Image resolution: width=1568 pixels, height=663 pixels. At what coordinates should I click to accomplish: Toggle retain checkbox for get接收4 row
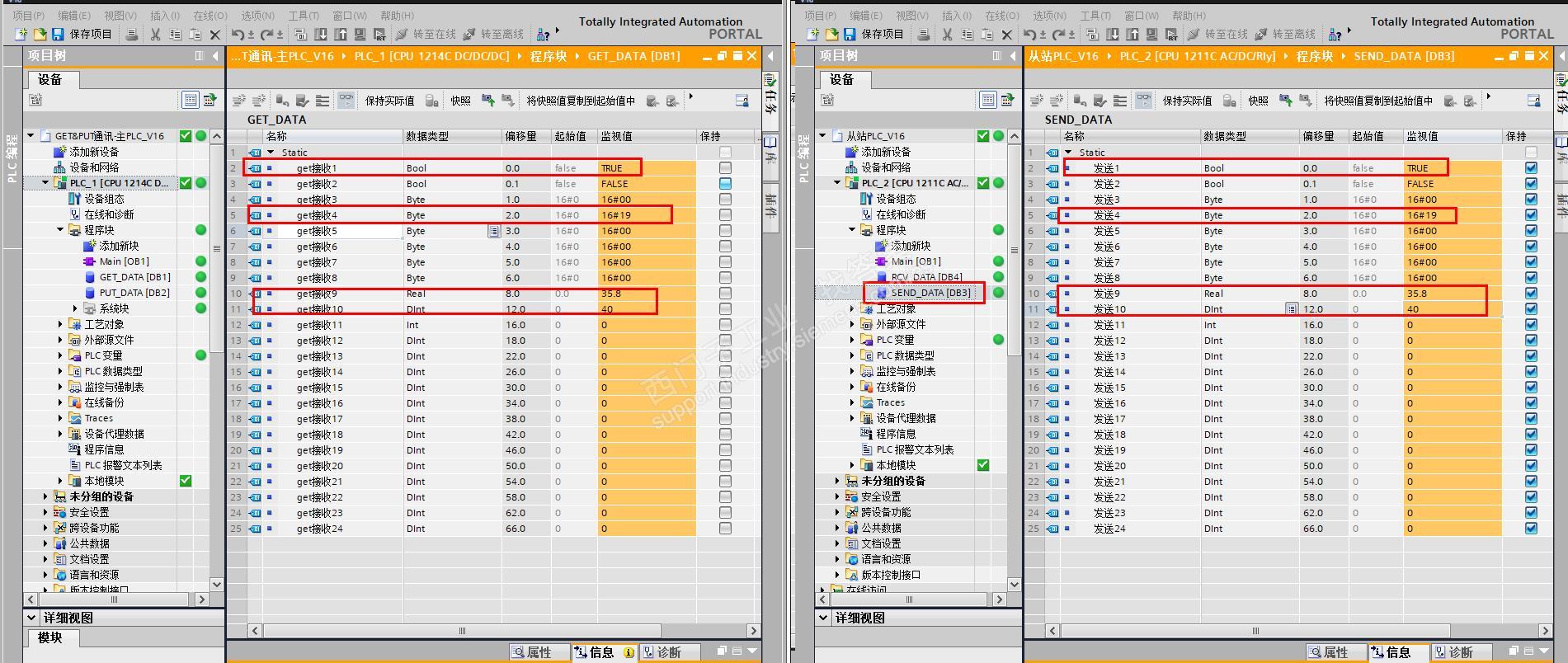pyautogui.click(x=725, y=215)
